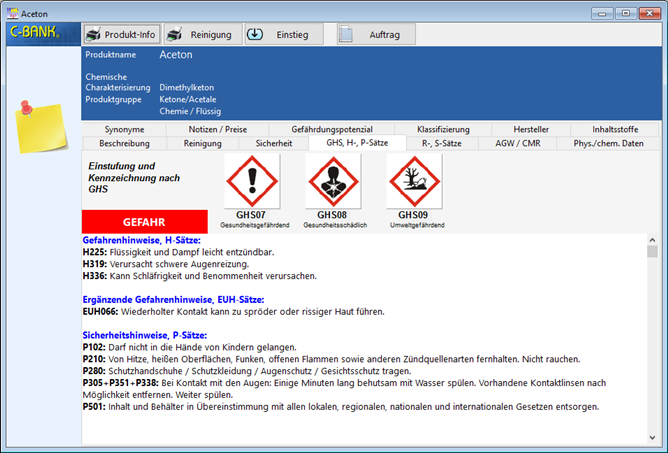
Task: Show the Inhaltsstoffe tab
Action: (615, 129)
